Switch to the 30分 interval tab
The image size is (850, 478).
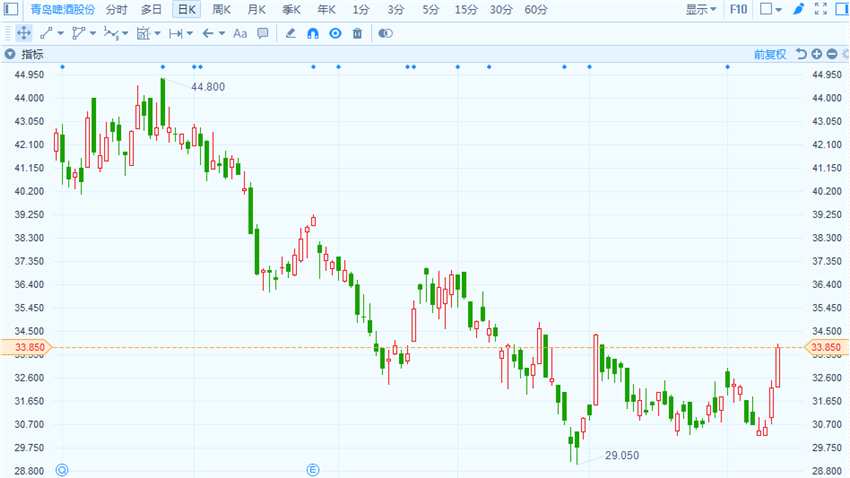(x=500, y=10)
